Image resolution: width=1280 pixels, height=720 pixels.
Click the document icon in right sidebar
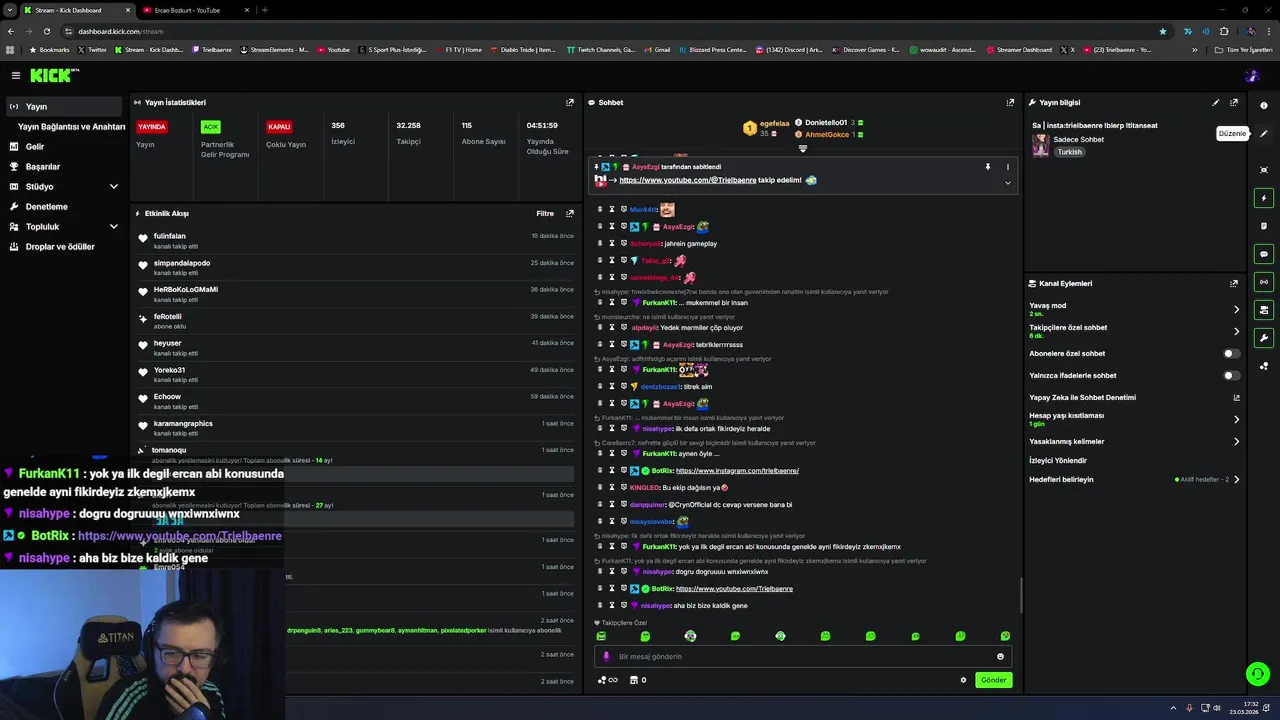pyautogui.click(x=1264, y=226)
